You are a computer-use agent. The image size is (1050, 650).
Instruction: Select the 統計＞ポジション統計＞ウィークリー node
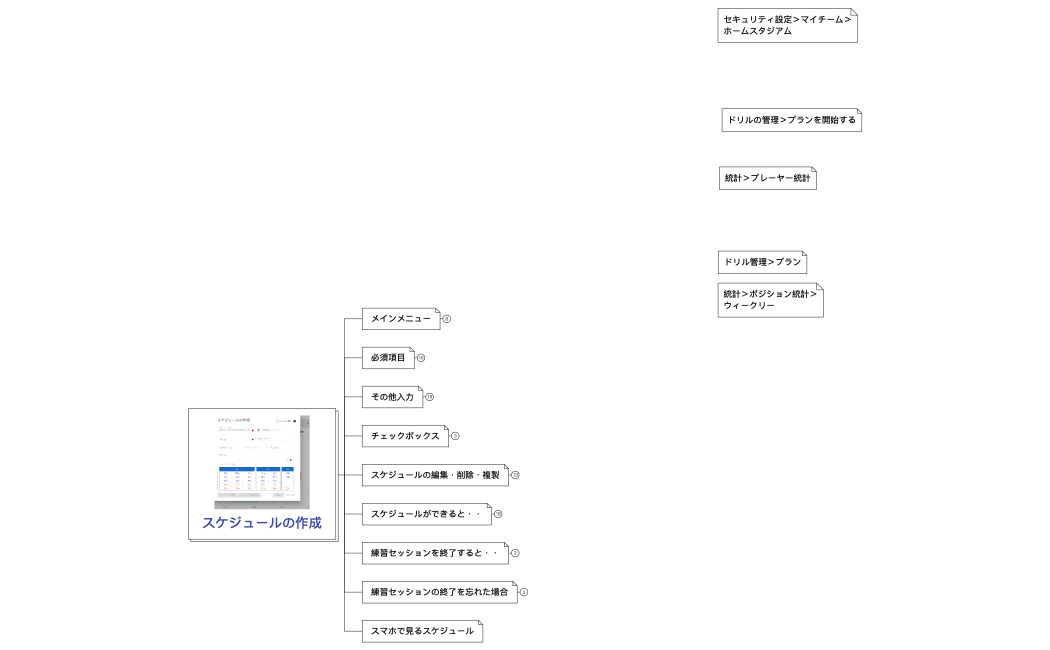coord(769,298)
